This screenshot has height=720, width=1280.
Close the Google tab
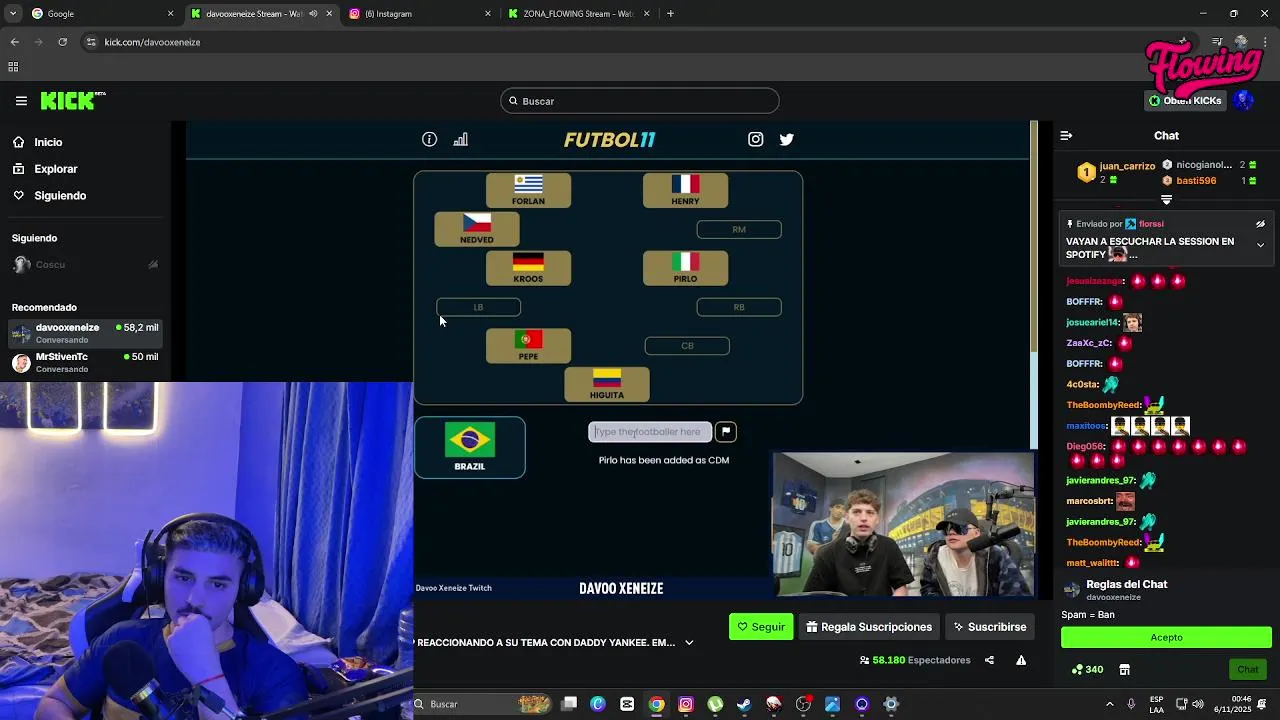[170, 14]
